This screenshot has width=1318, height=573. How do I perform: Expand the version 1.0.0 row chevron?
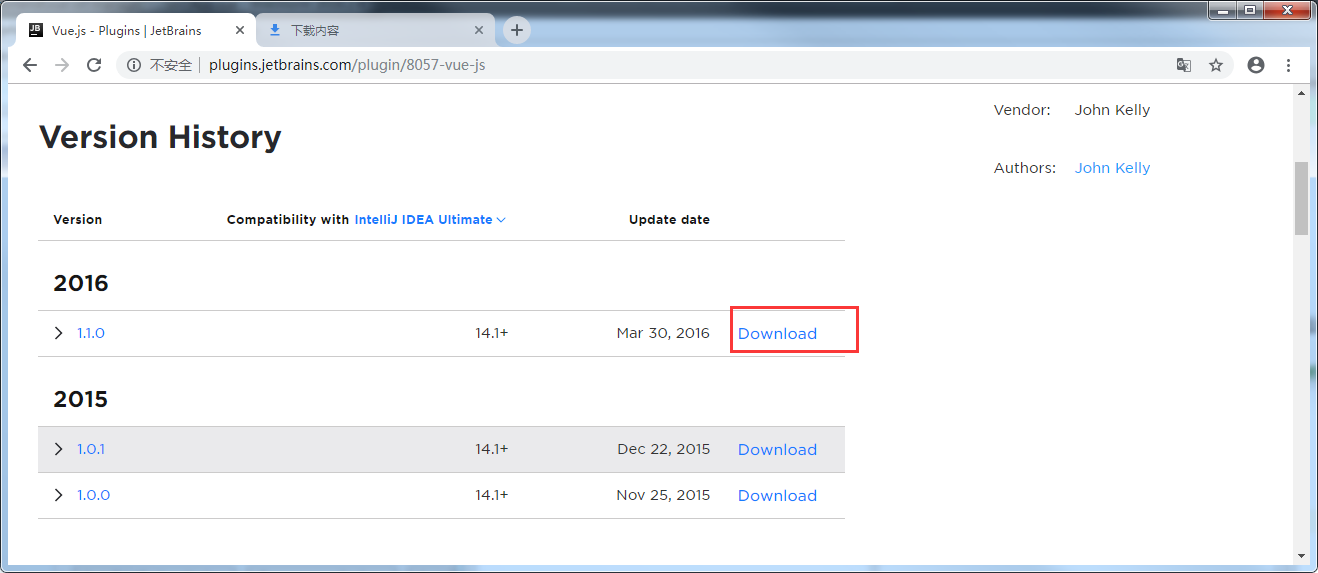coord(58,495)
